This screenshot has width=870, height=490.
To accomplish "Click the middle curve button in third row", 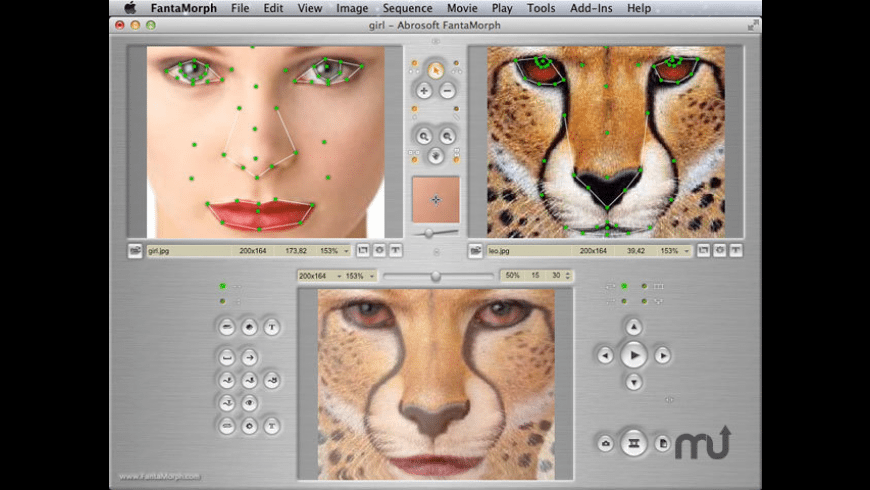I will click(249, 380).
